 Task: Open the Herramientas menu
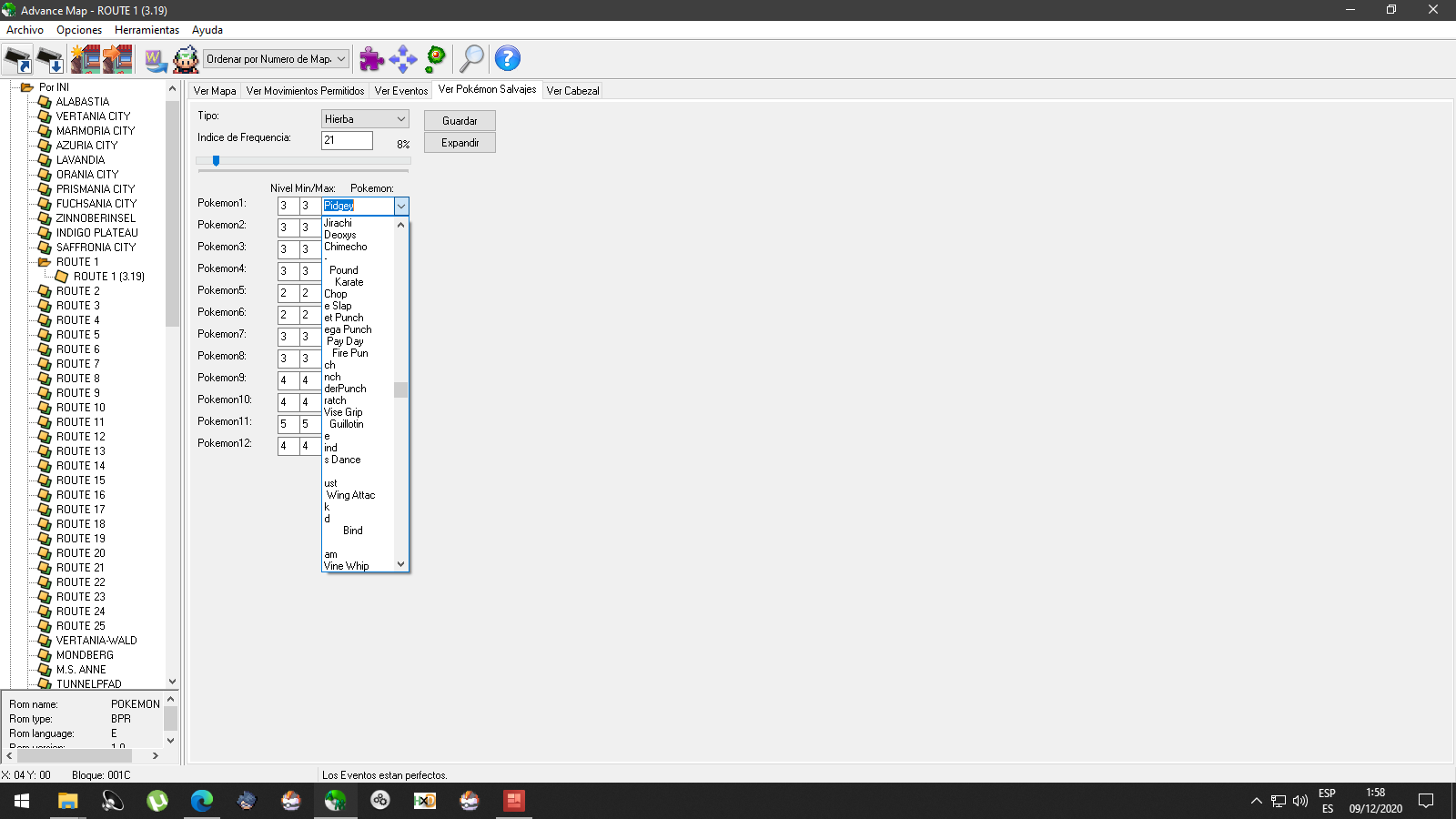click(147, 30)
